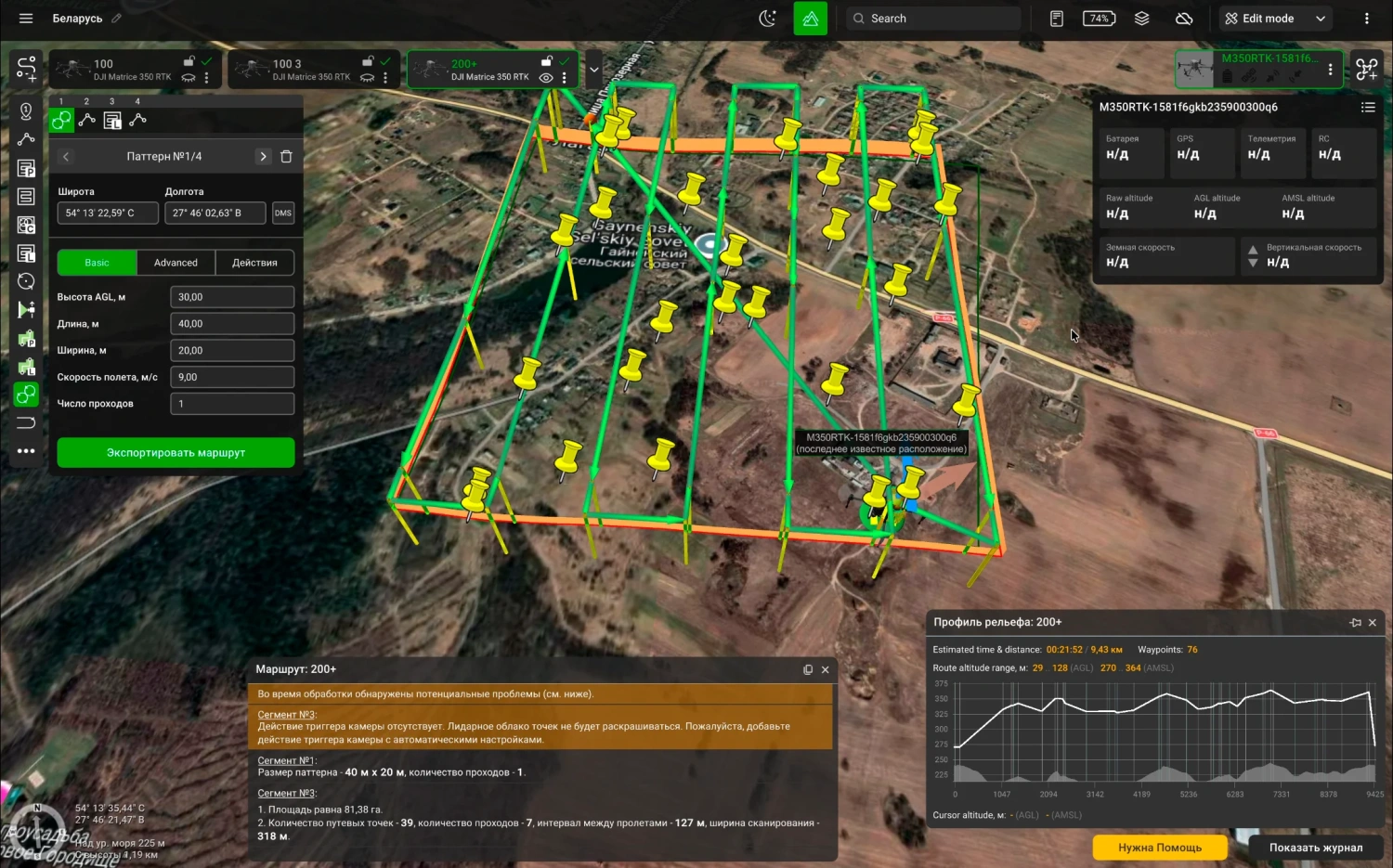Viewport: 1393px width, 868px height.
Task: Select the Circle tool in left sidebar
Action: click(x=26, y=281)
